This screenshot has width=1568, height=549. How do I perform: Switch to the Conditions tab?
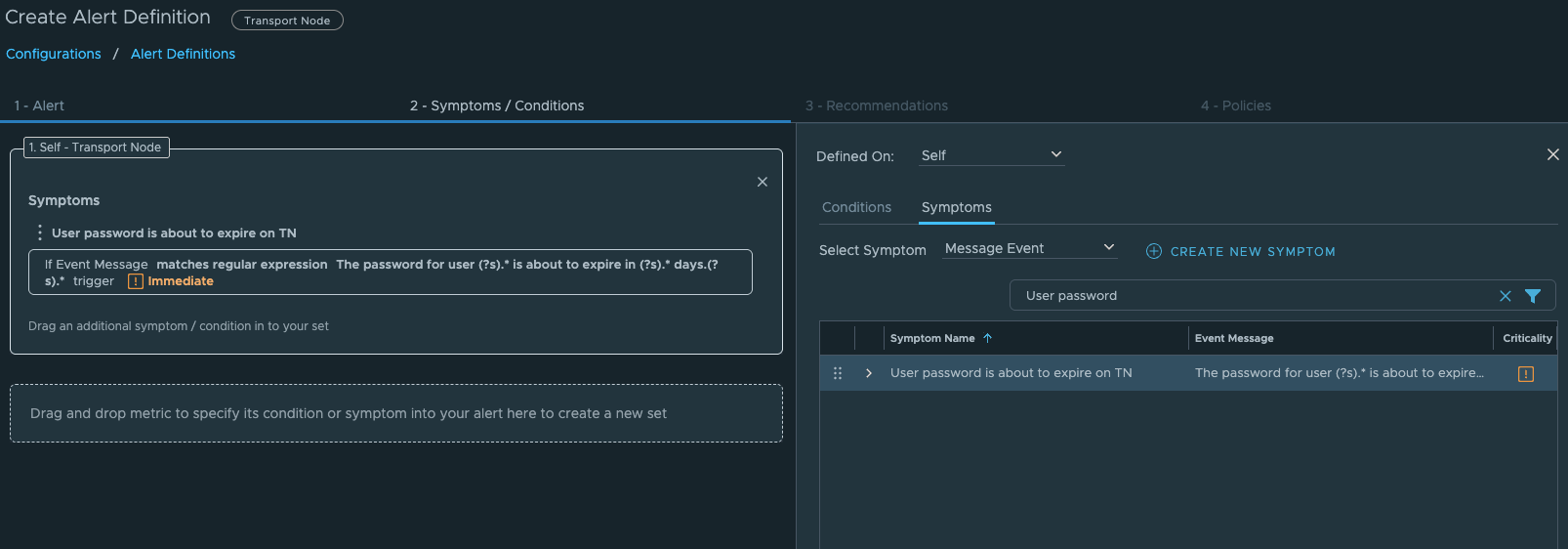pyautogui.click(x=856, y=207)
